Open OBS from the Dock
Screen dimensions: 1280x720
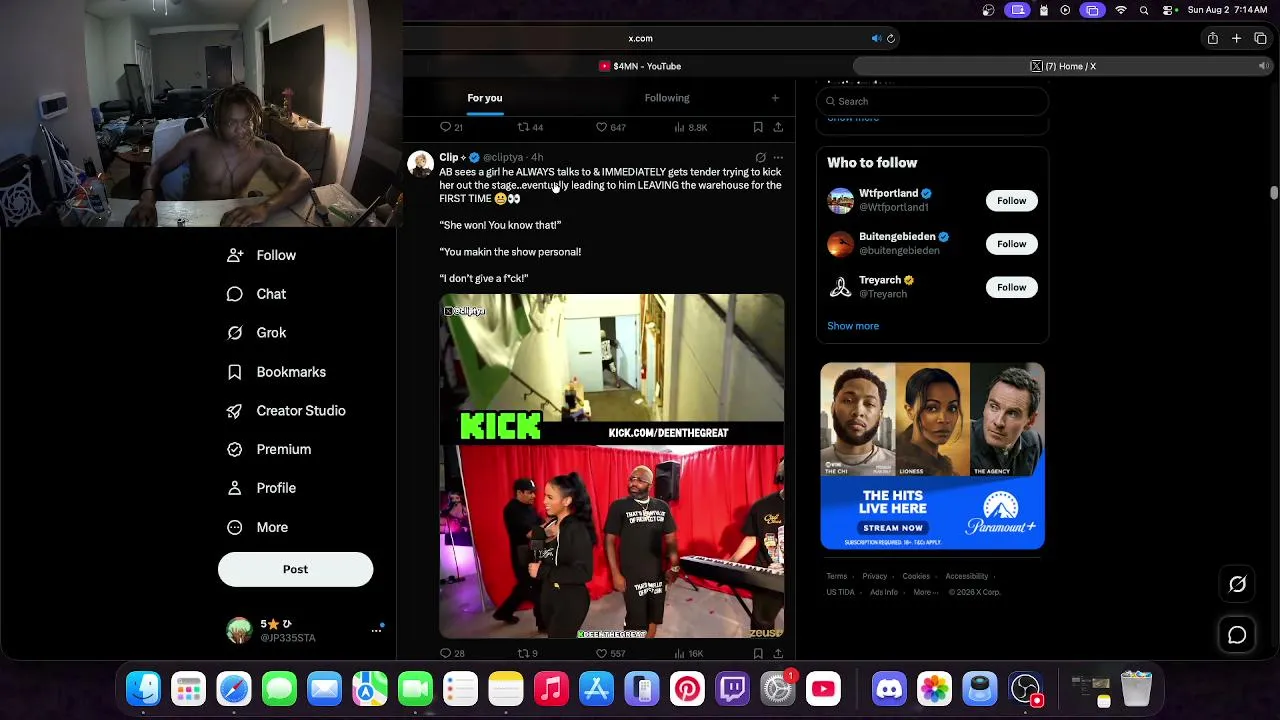1026,689
